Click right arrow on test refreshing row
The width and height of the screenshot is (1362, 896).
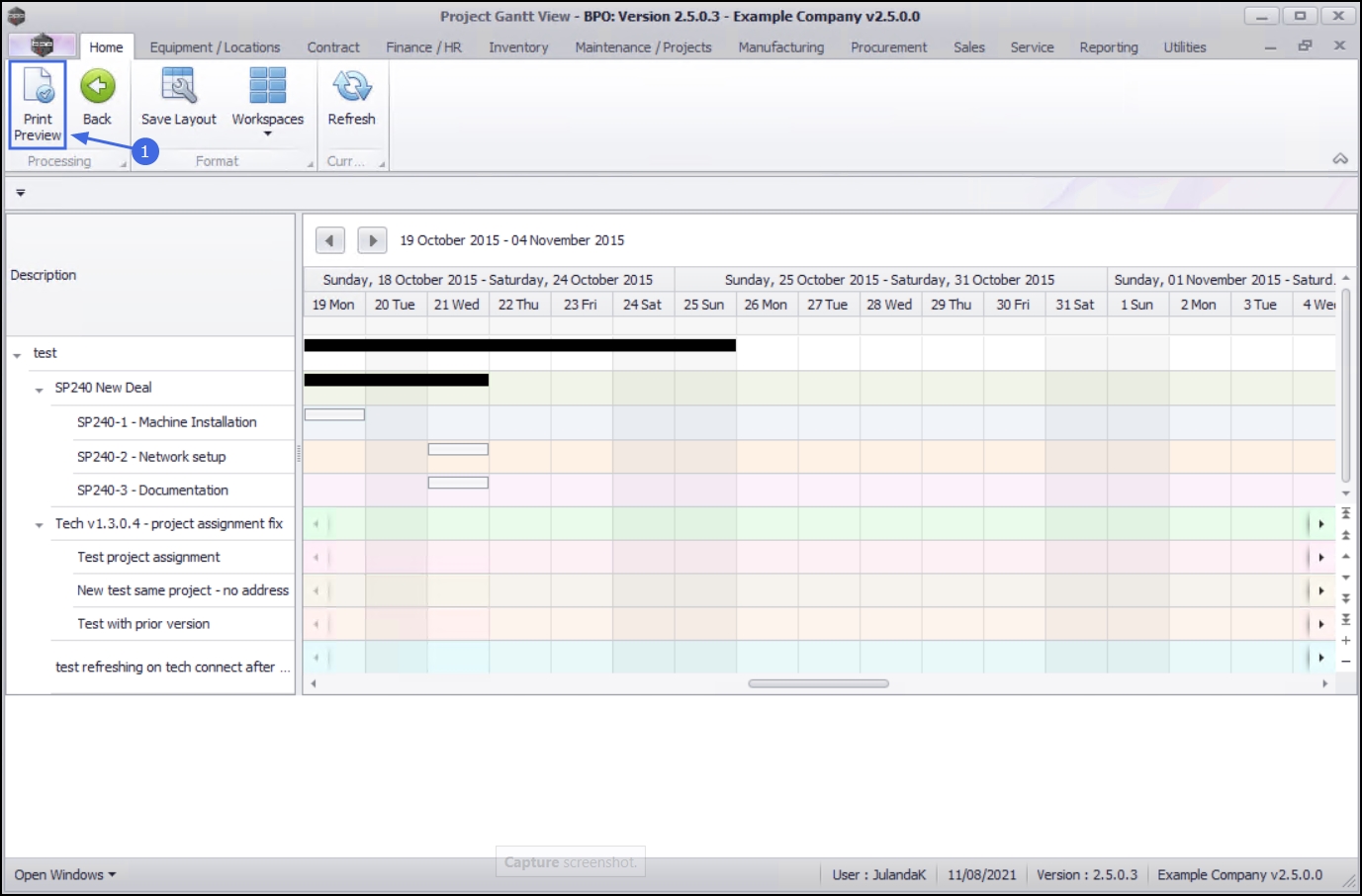click(x=1320, y=658)
